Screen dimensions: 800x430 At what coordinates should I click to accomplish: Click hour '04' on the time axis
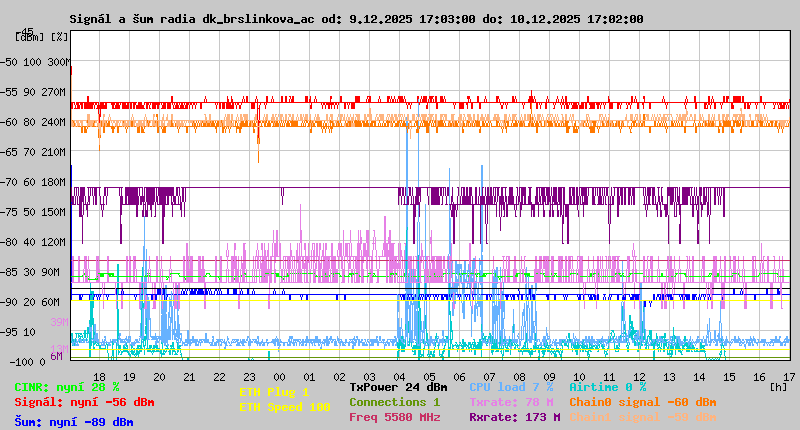tap(399, 377)
